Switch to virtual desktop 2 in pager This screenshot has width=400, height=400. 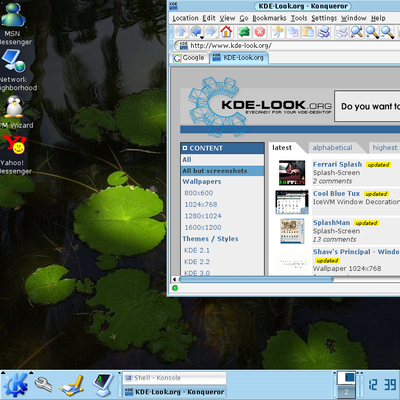click(x=346, y=392)
